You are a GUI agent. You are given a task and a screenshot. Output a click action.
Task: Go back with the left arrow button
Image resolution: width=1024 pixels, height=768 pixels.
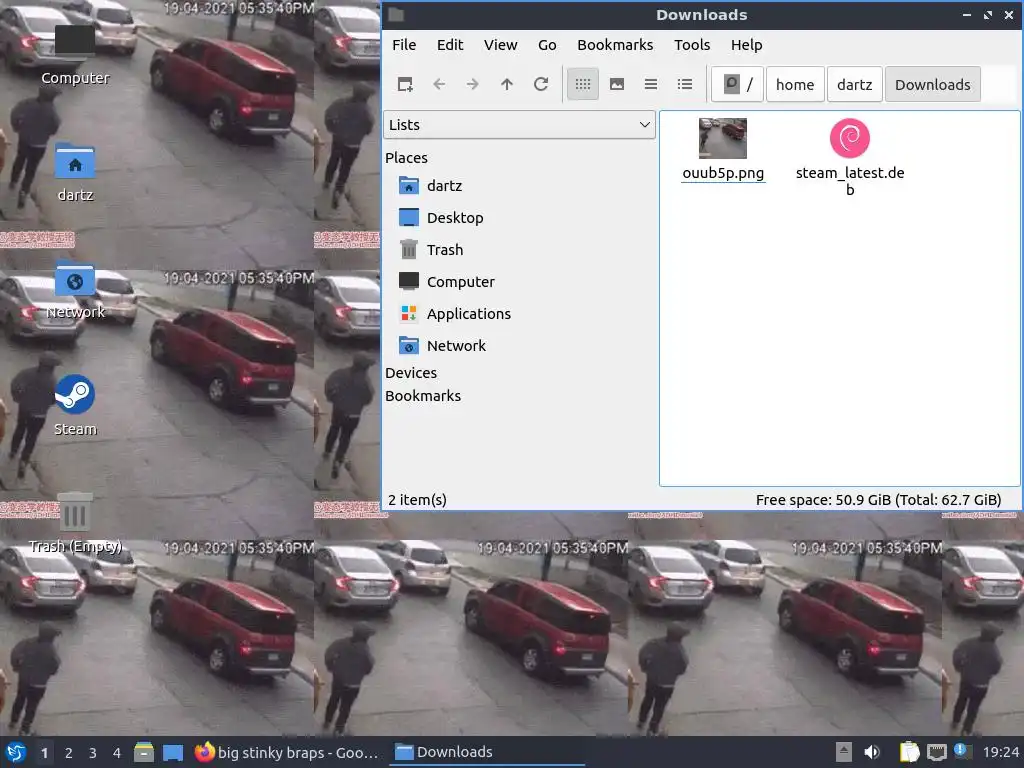(439, 84)
